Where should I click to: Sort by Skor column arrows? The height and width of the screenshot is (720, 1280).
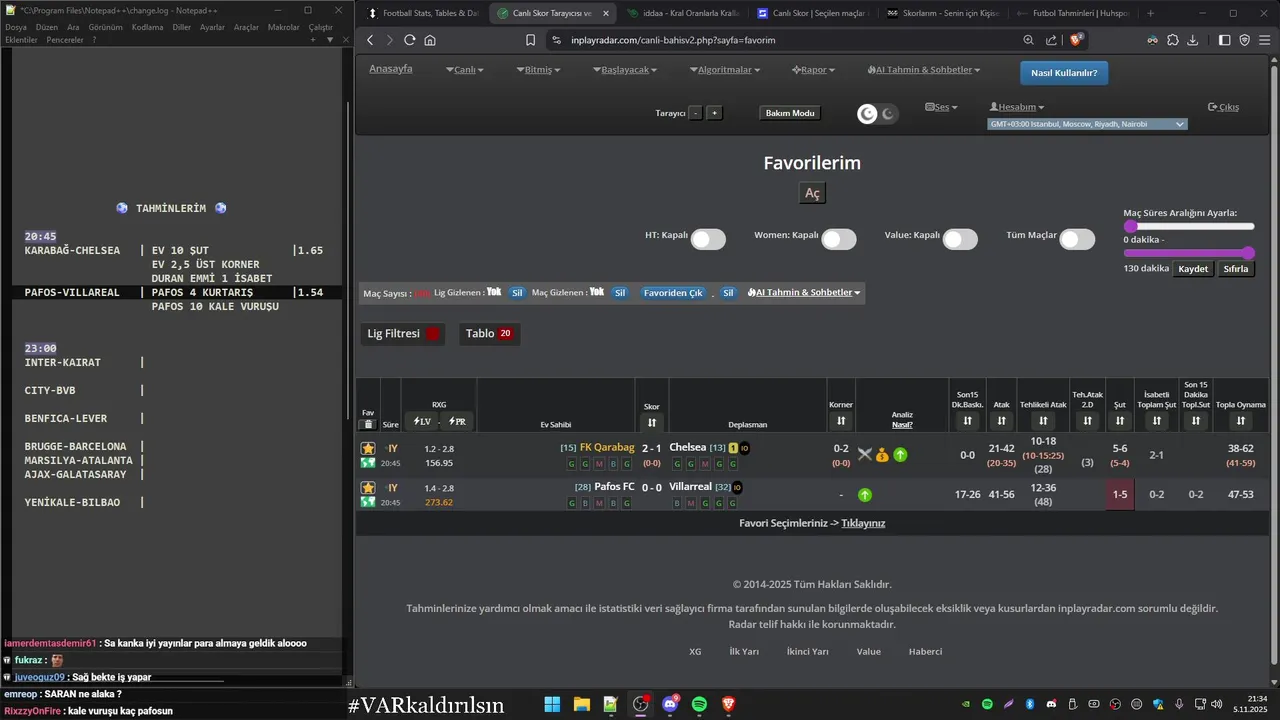(x=652, y=422)
